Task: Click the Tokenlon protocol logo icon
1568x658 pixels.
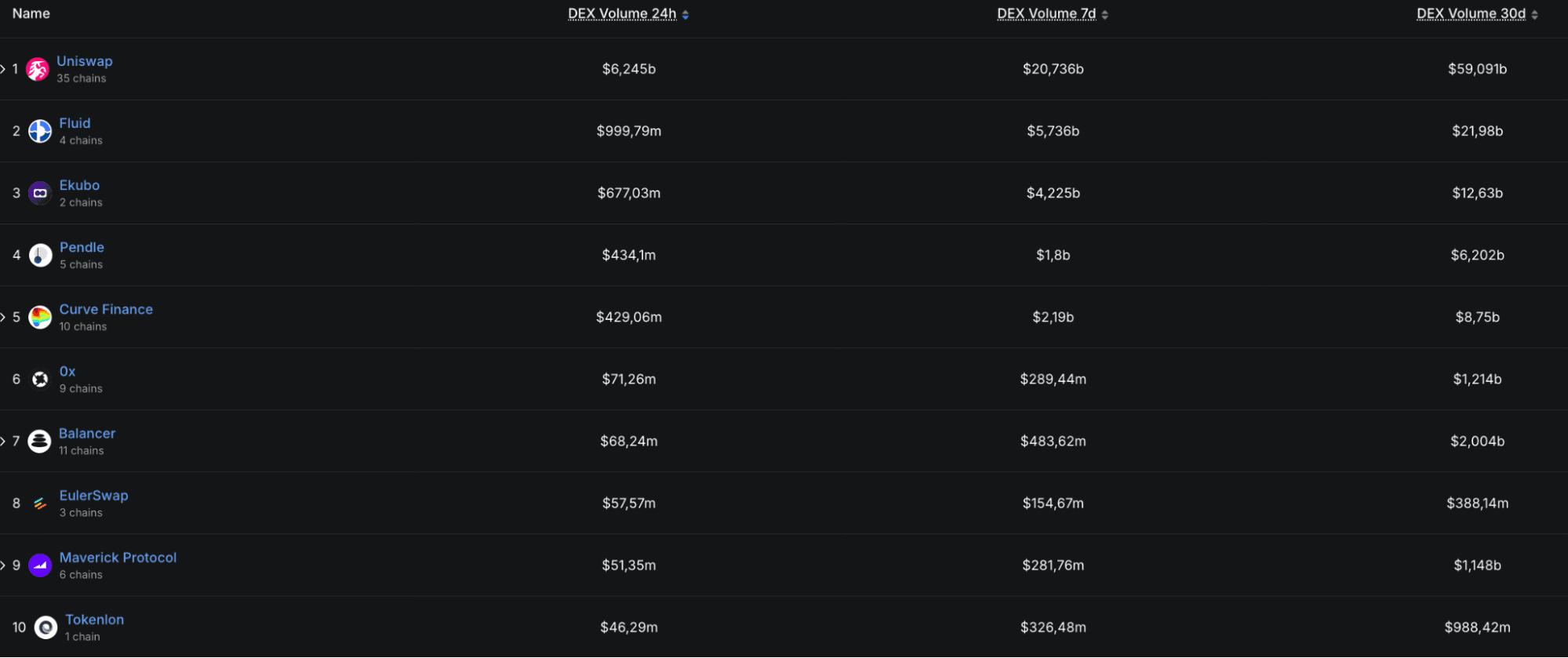Action: click(x=45, y=627)
